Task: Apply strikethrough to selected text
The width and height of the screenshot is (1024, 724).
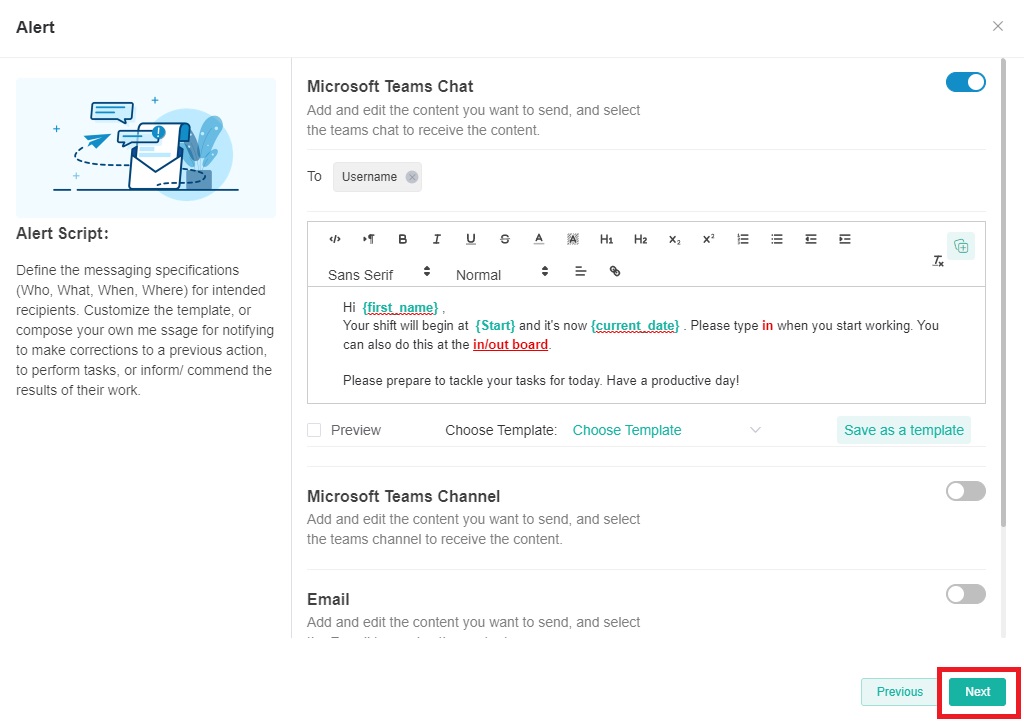Action: coord(505,239)
